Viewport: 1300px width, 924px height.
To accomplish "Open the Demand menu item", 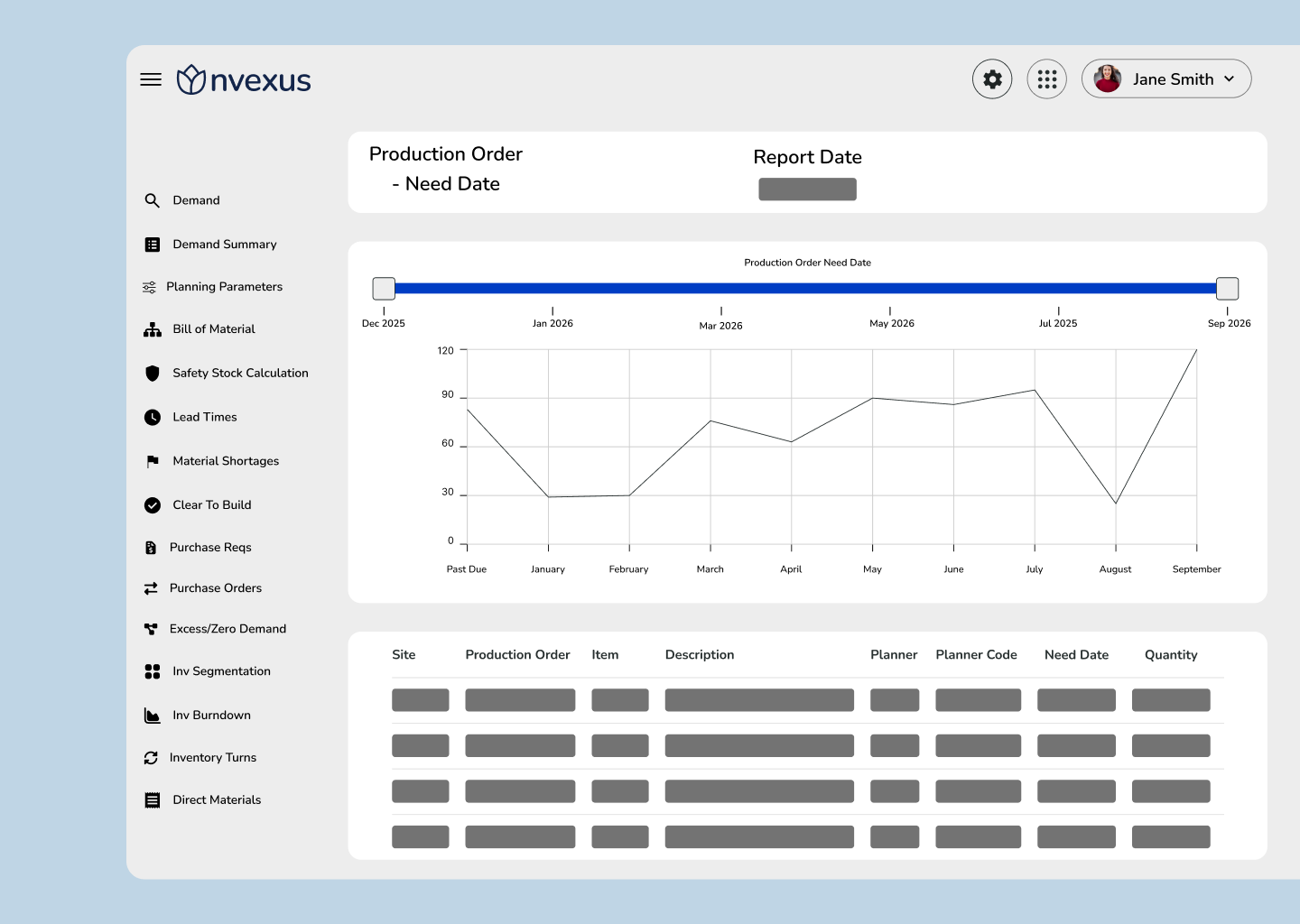I will point(196,200).
